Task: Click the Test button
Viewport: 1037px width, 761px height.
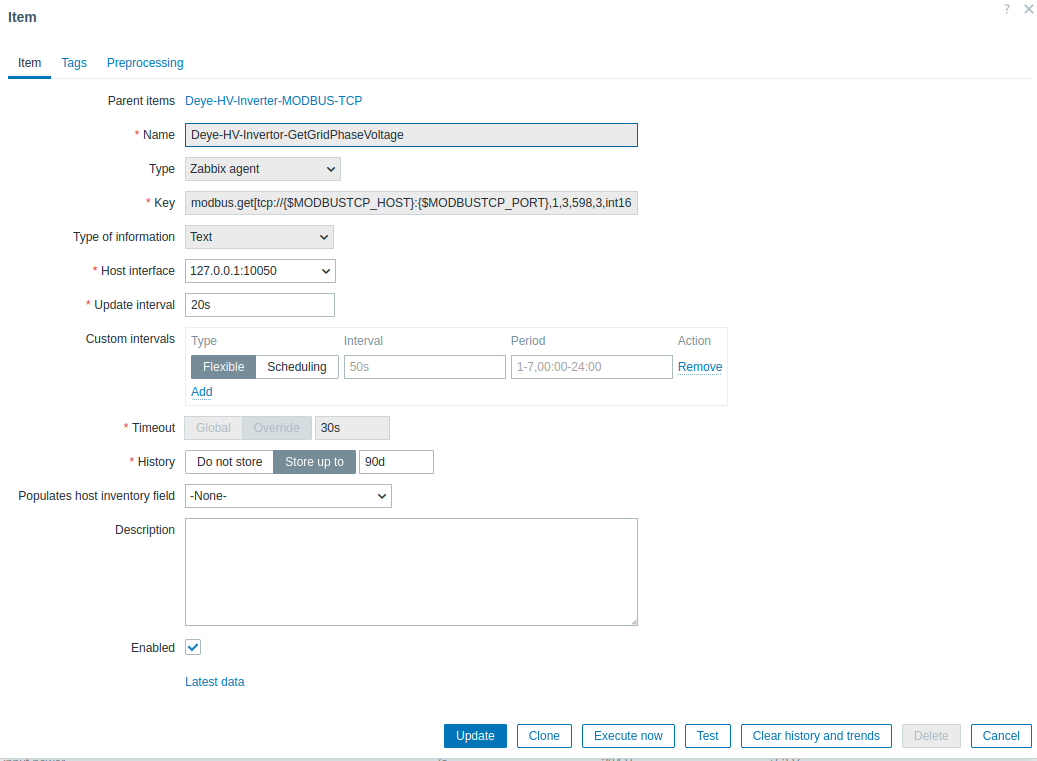Action: [x=707, y=736]
